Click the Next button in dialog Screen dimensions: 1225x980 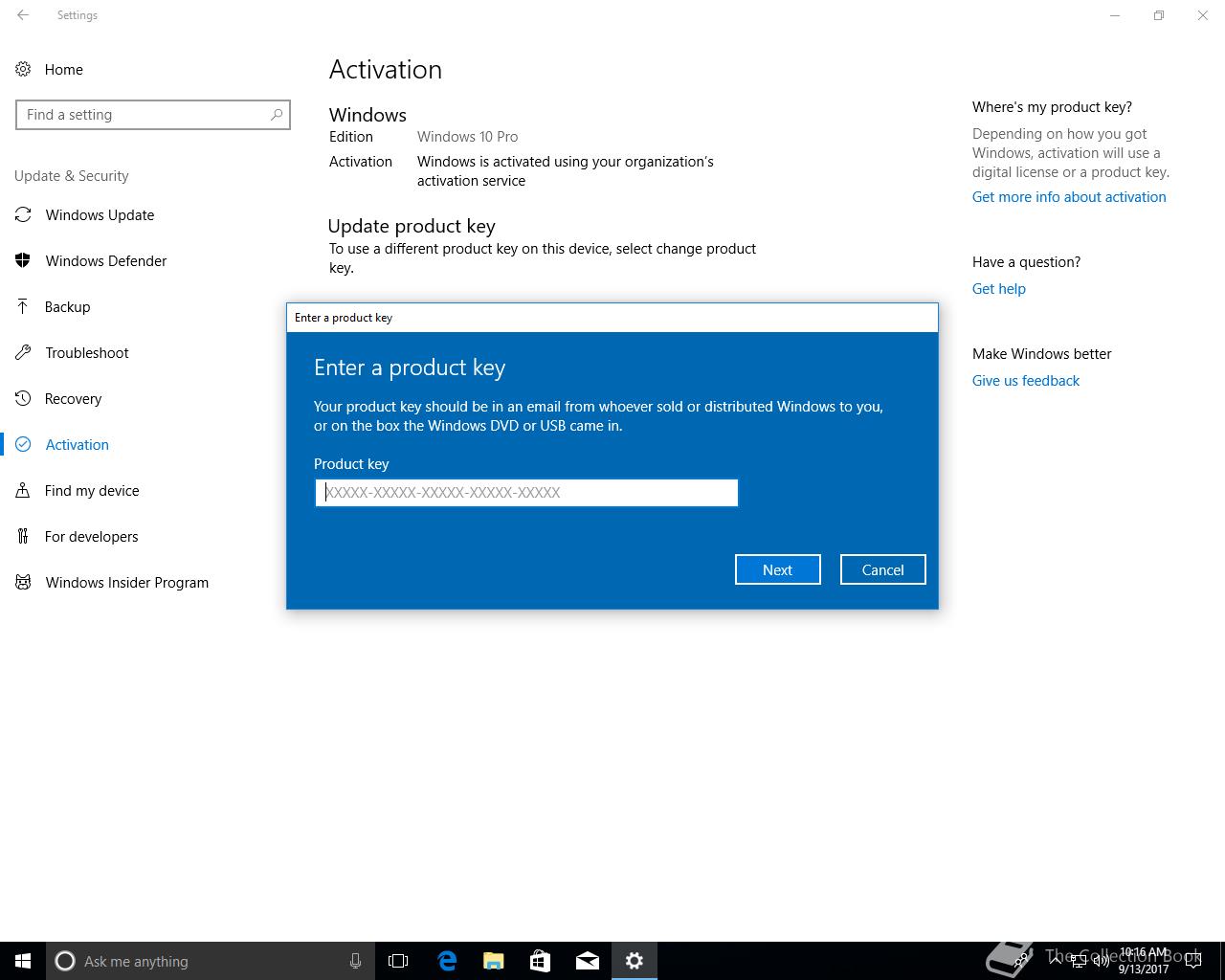[778, 569]
